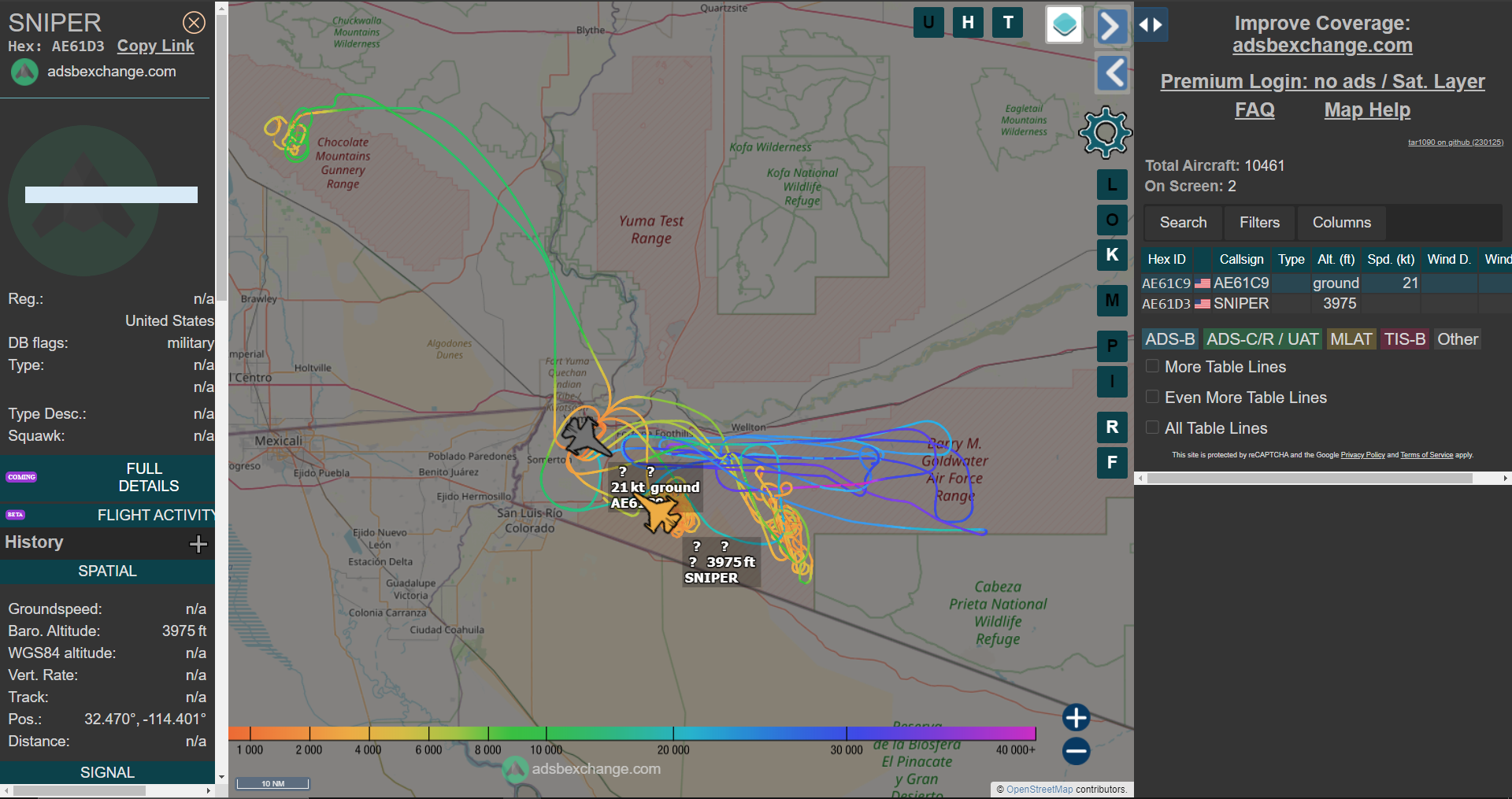Toggle MLAT source filter
The width and height of the screenshot is (1512, 799).
tap(1351, 339)
